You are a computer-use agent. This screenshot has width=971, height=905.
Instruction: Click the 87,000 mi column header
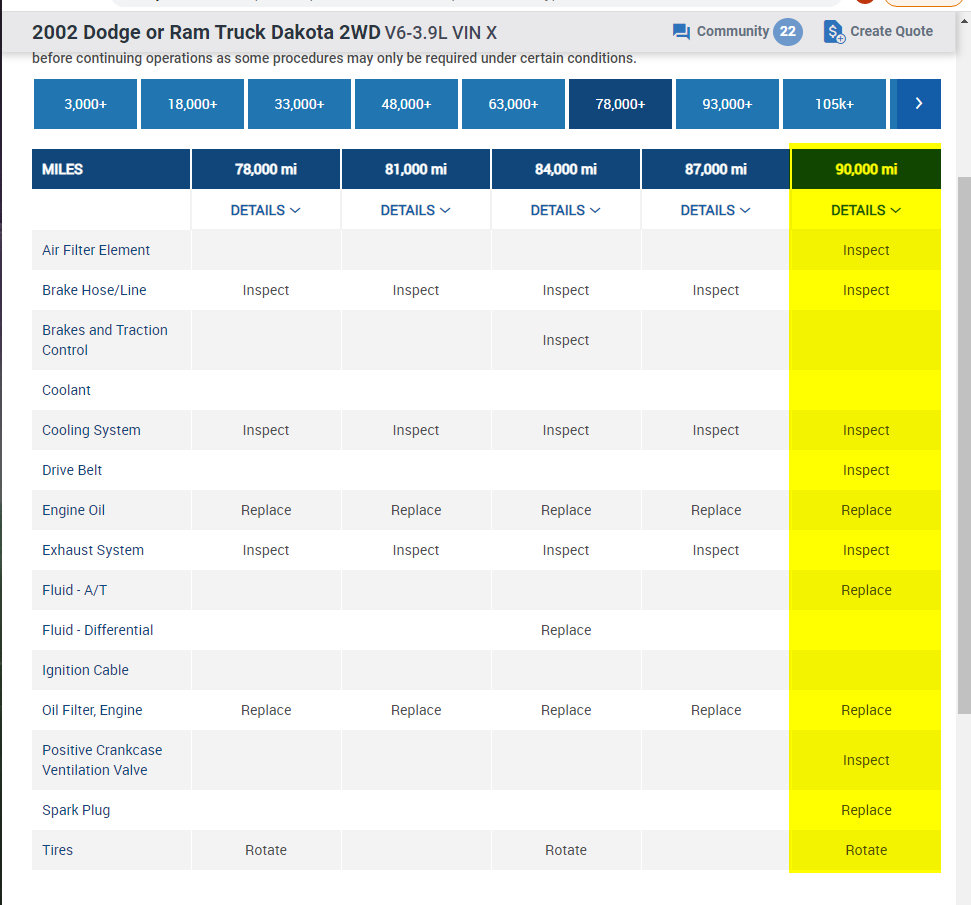716,169
